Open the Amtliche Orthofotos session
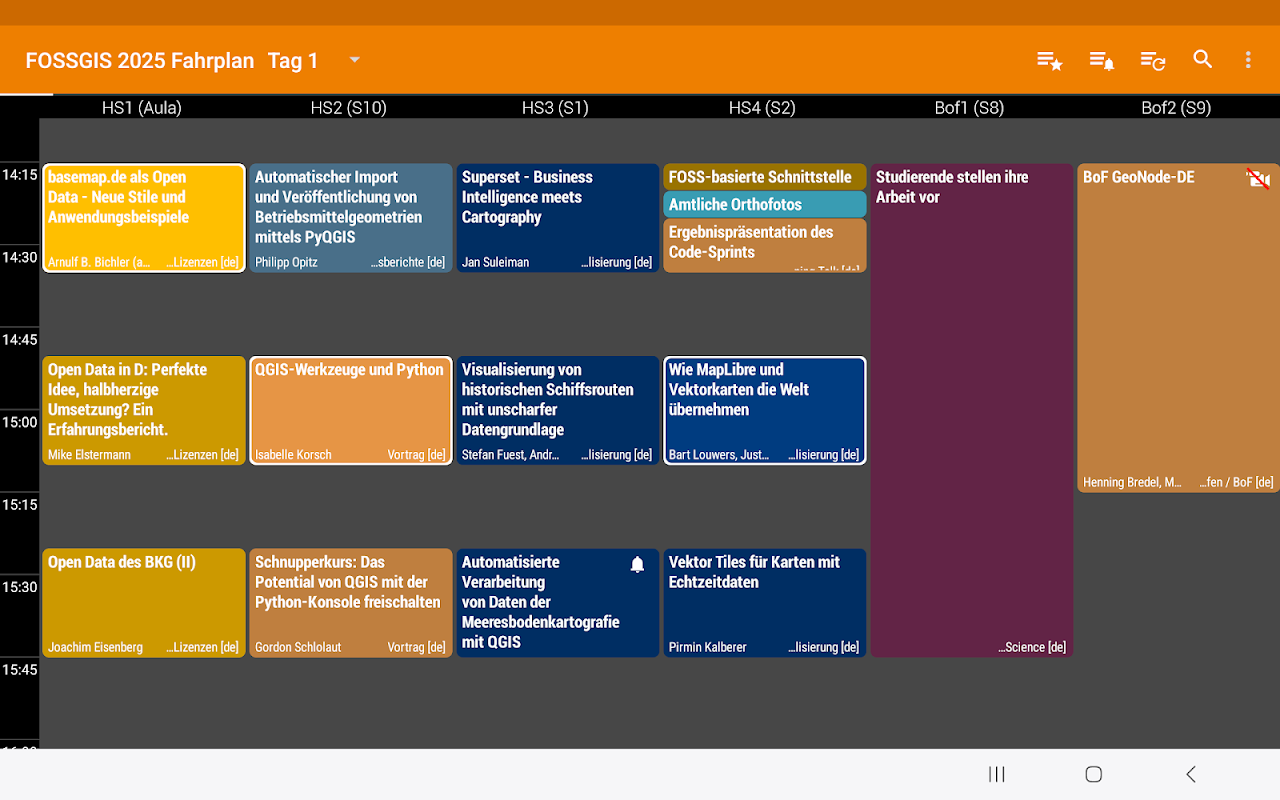This screenshot has height=800, width=1280. [x=765, y=204]
